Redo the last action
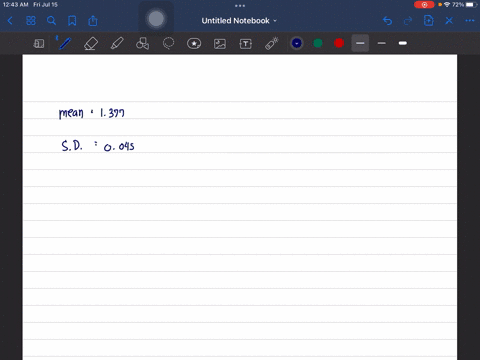The image size is (480, 360). pyautogui.click(x=408, y=21)
